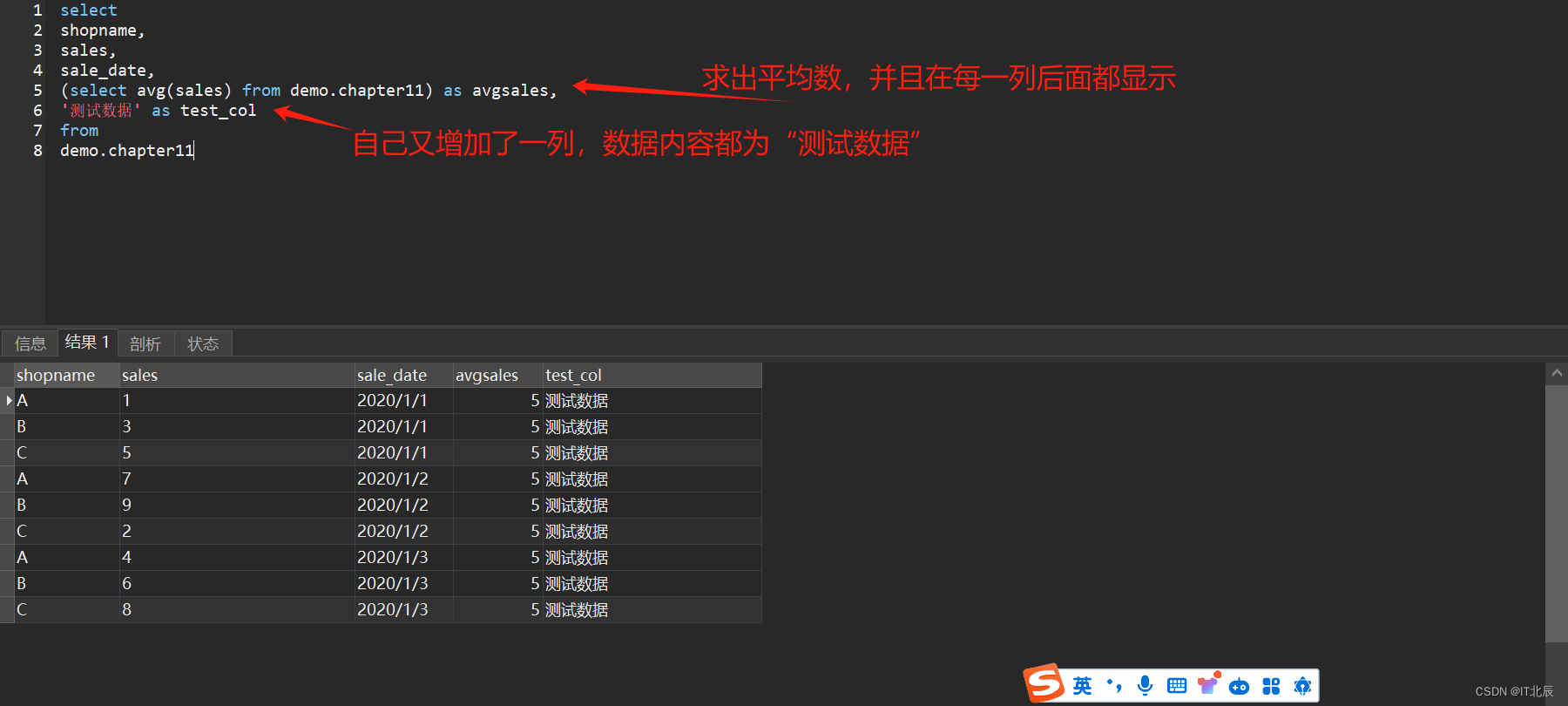Switch to the 结果 1 tab
This screenshot has height=706, width=1568.
(x=87, y=342)
